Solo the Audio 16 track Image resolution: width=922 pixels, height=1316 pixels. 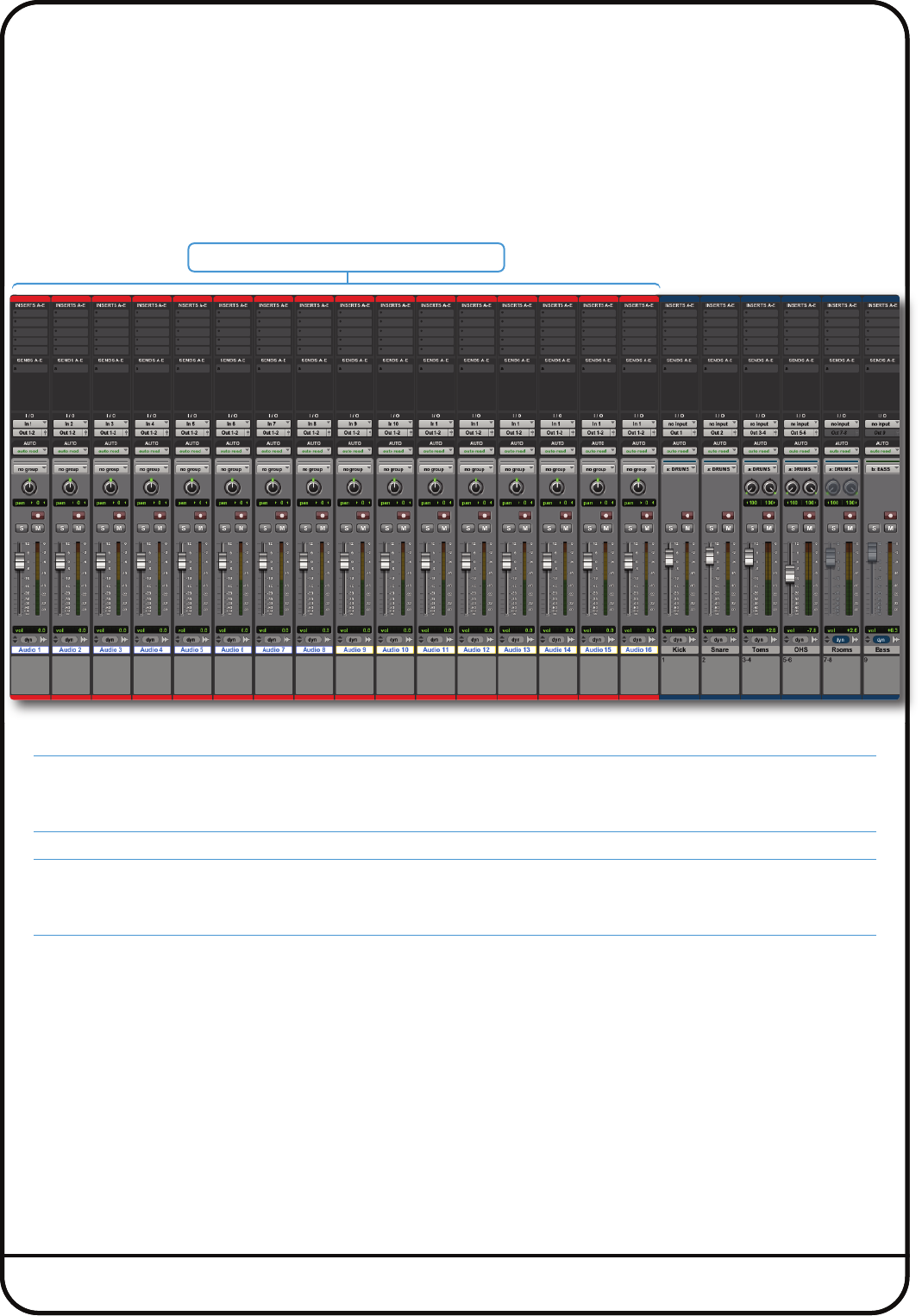pos(630,528)
